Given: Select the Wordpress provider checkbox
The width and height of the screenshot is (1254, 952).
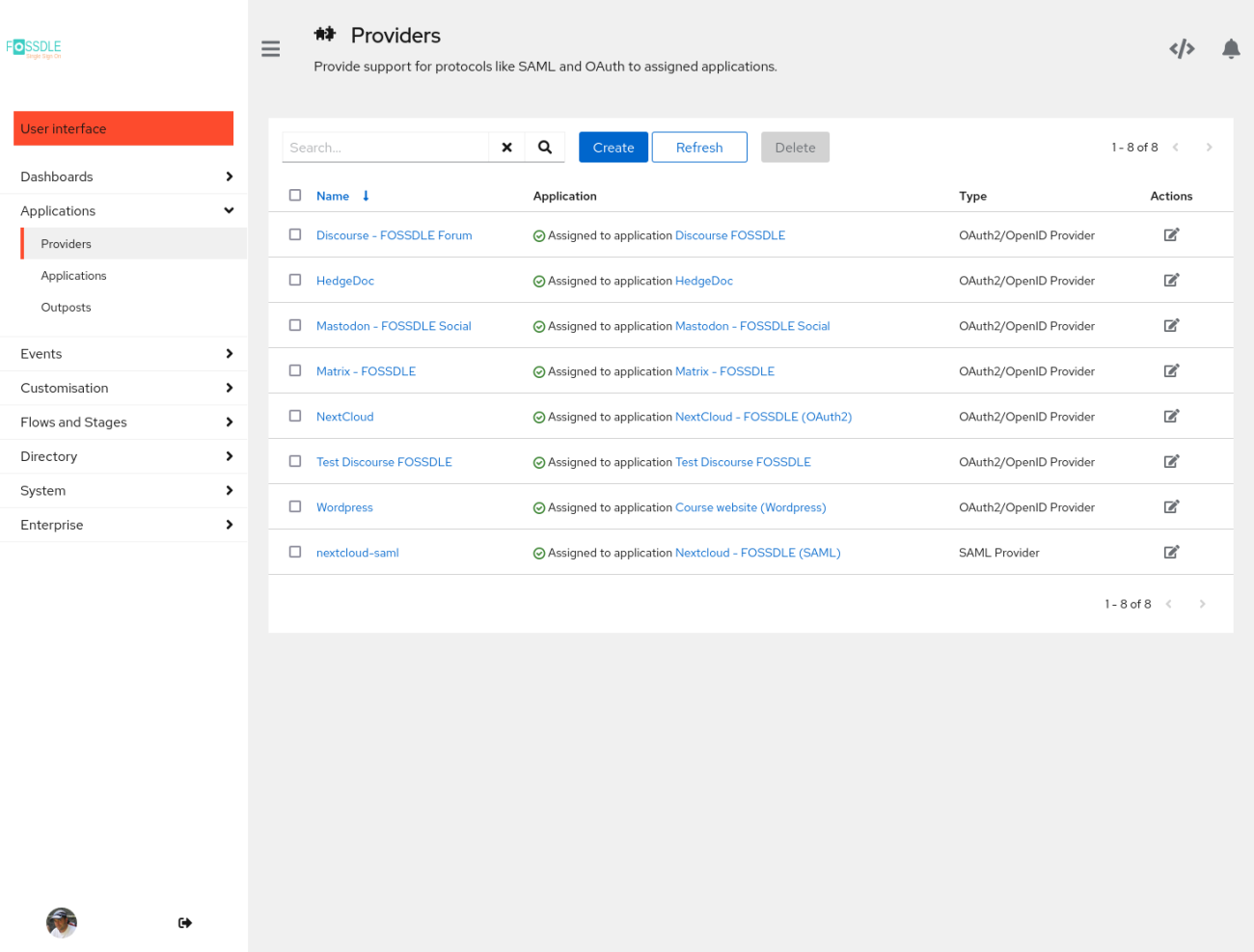Looking at the screenshot, I should pos(295,505).
